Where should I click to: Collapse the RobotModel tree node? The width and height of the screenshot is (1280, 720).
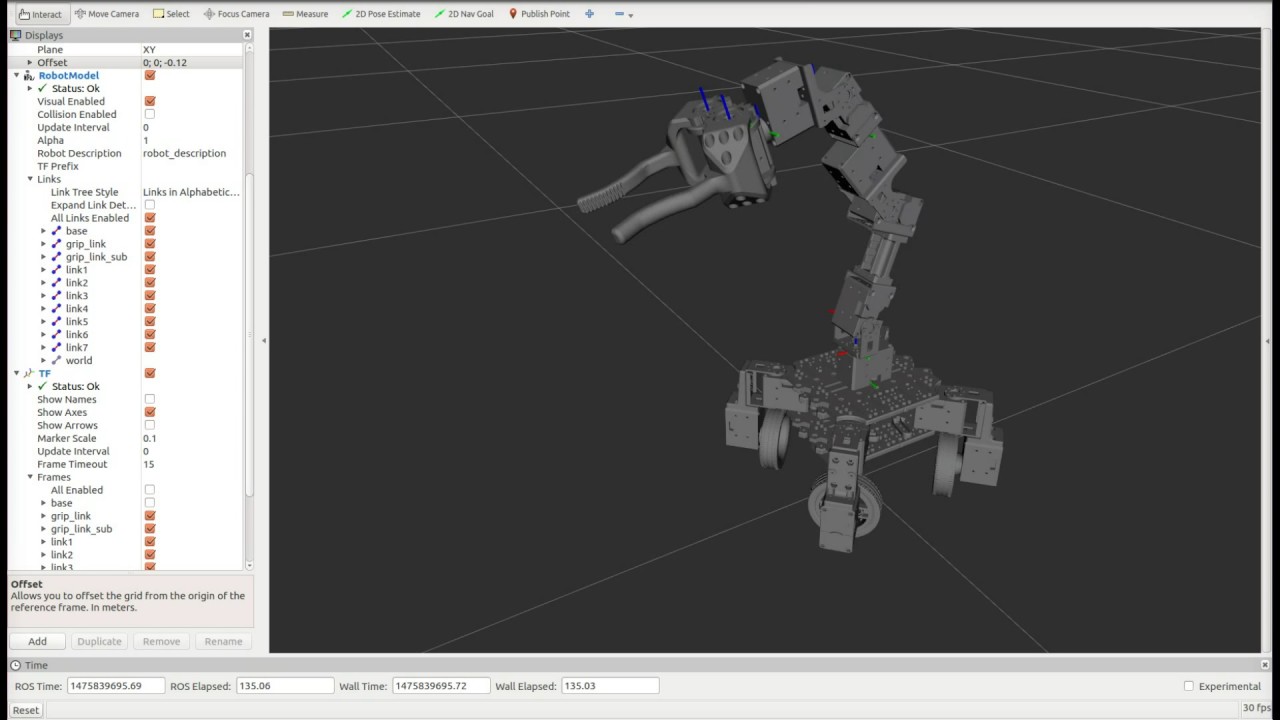click(16, 76)
